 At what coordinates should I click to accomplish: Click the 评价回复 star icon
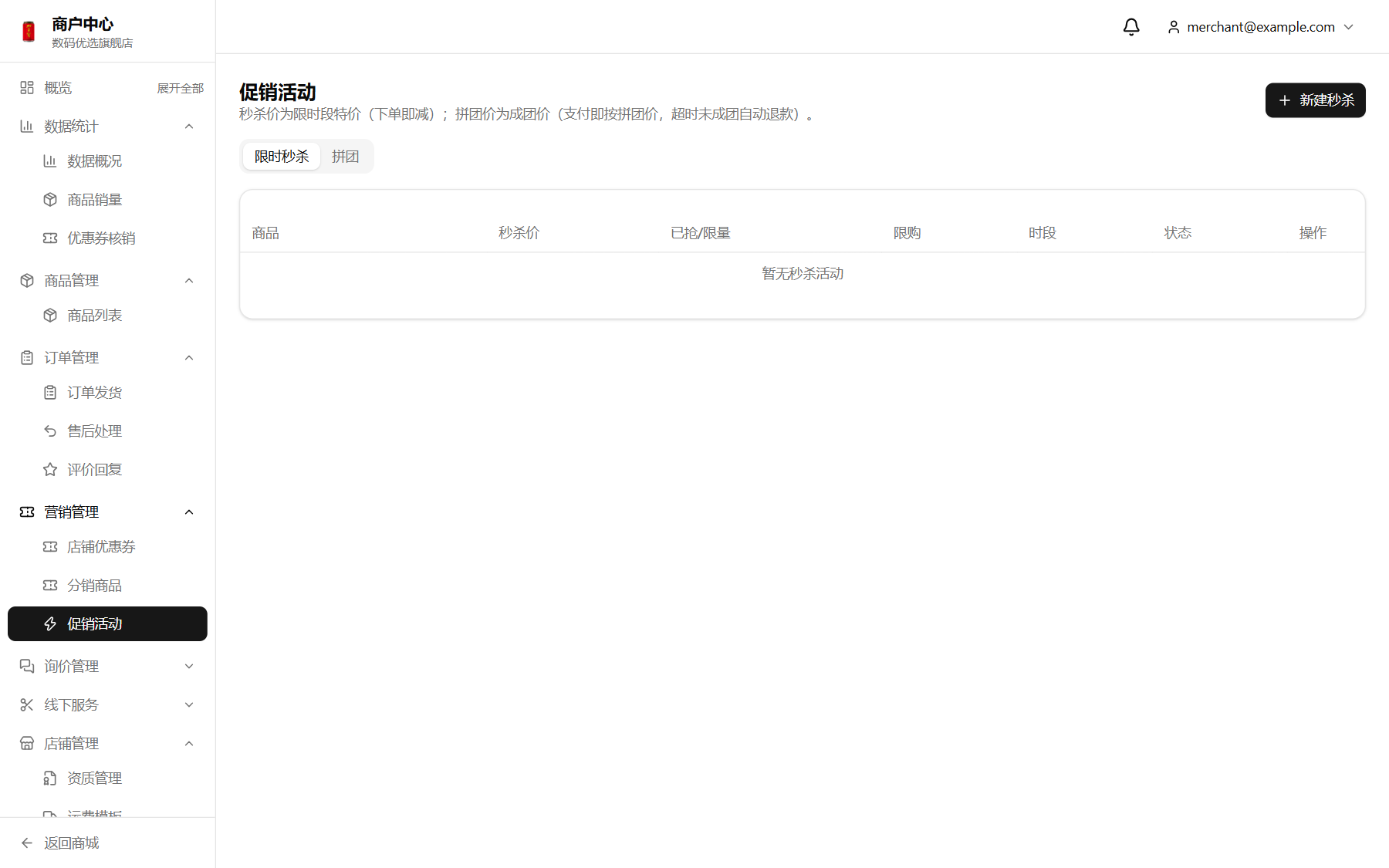coord(50,470)
